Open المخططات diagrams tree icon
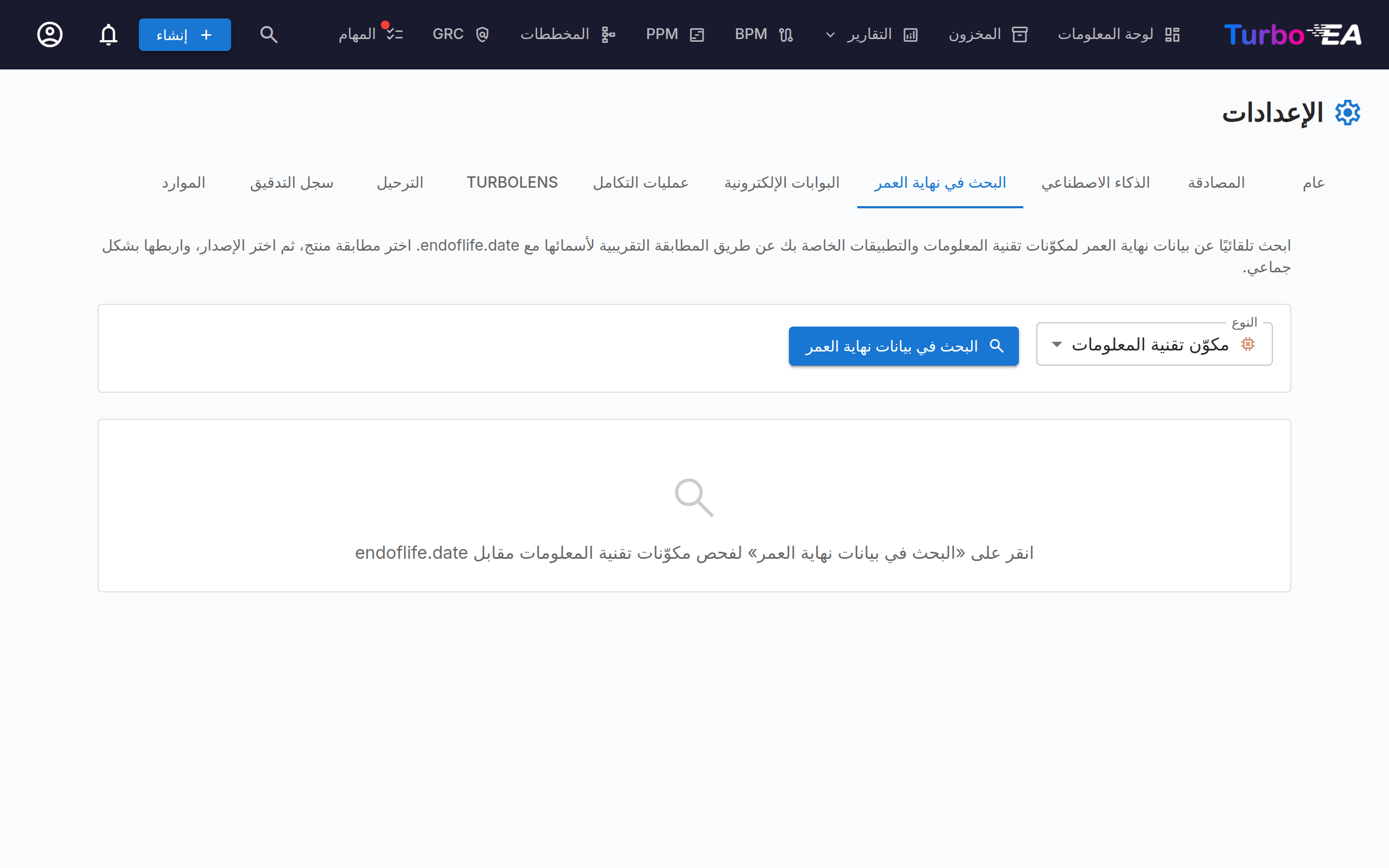 click(608, 34)
